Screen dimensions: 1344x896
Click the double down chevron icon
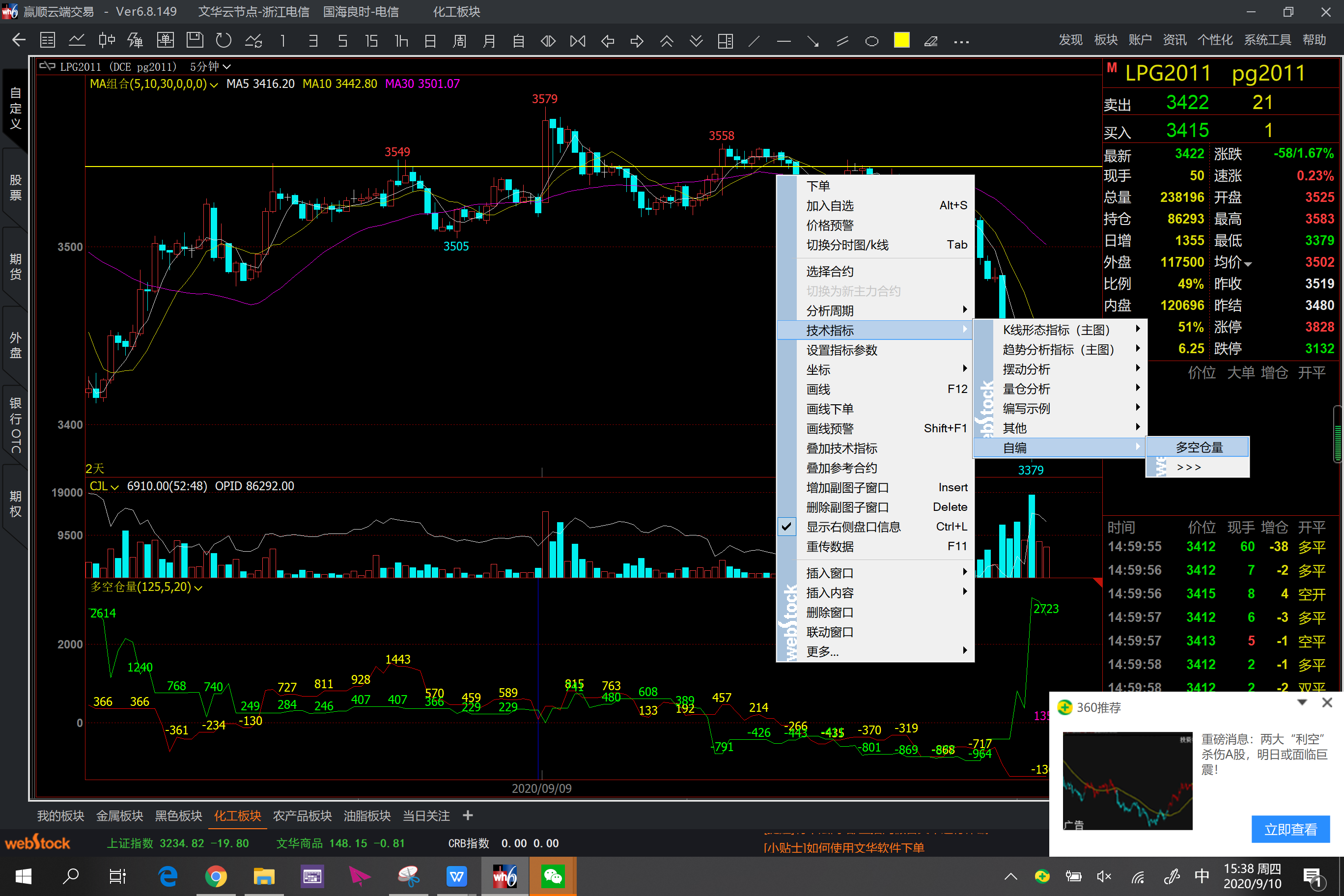[x=696, y=41]
